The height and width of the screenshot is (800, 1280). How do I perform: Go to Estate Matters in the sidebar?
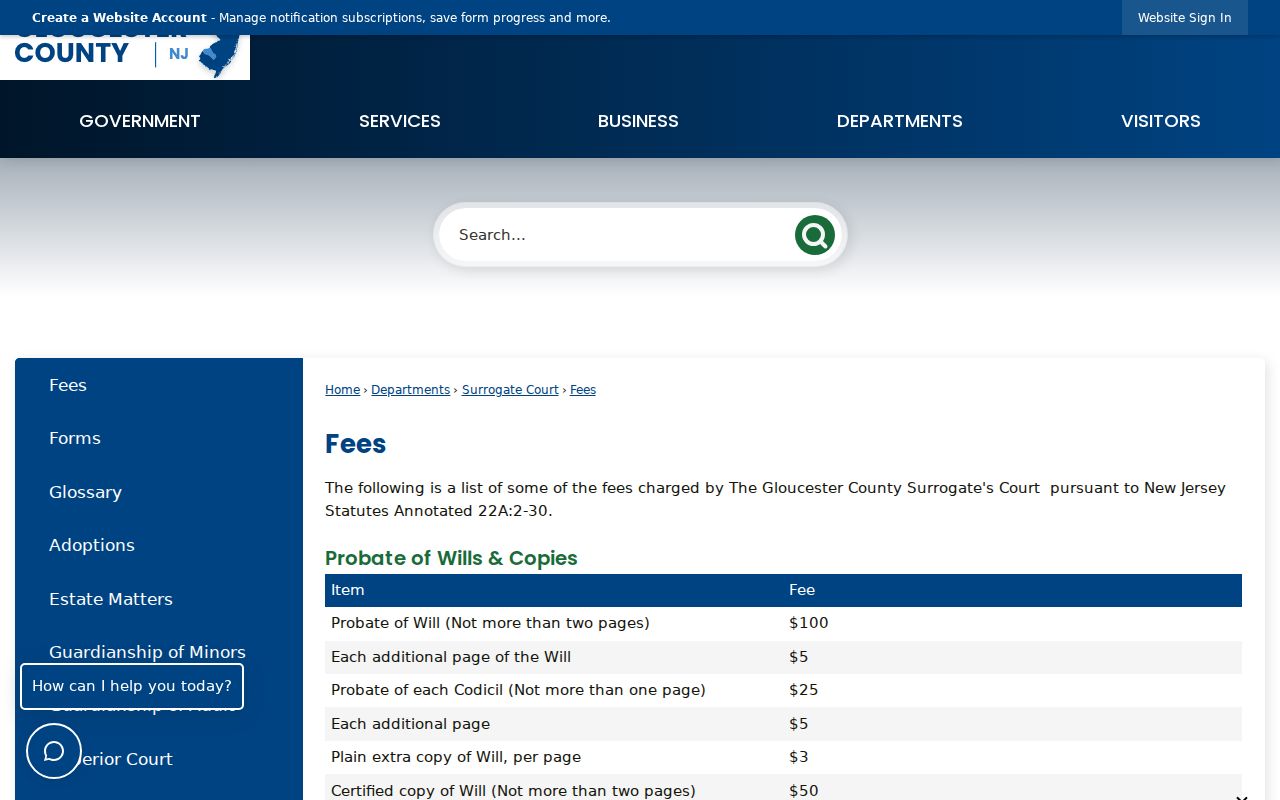111,599
